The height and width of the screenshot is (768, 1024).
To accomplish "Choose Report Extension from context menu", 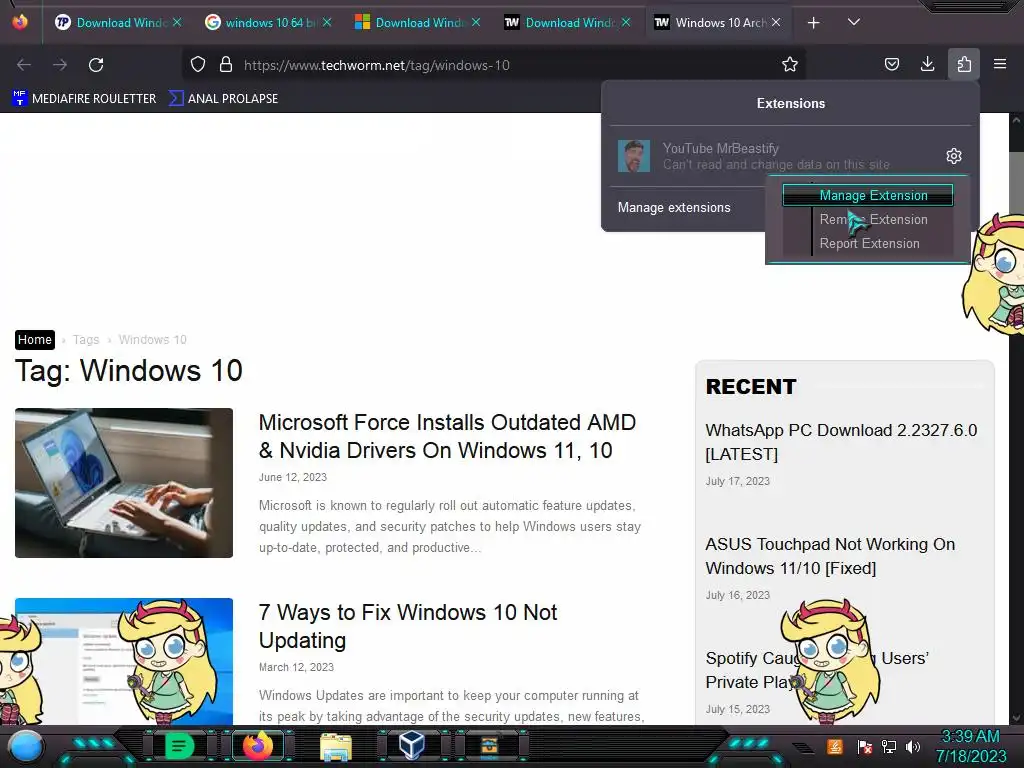I will [869, 244].
